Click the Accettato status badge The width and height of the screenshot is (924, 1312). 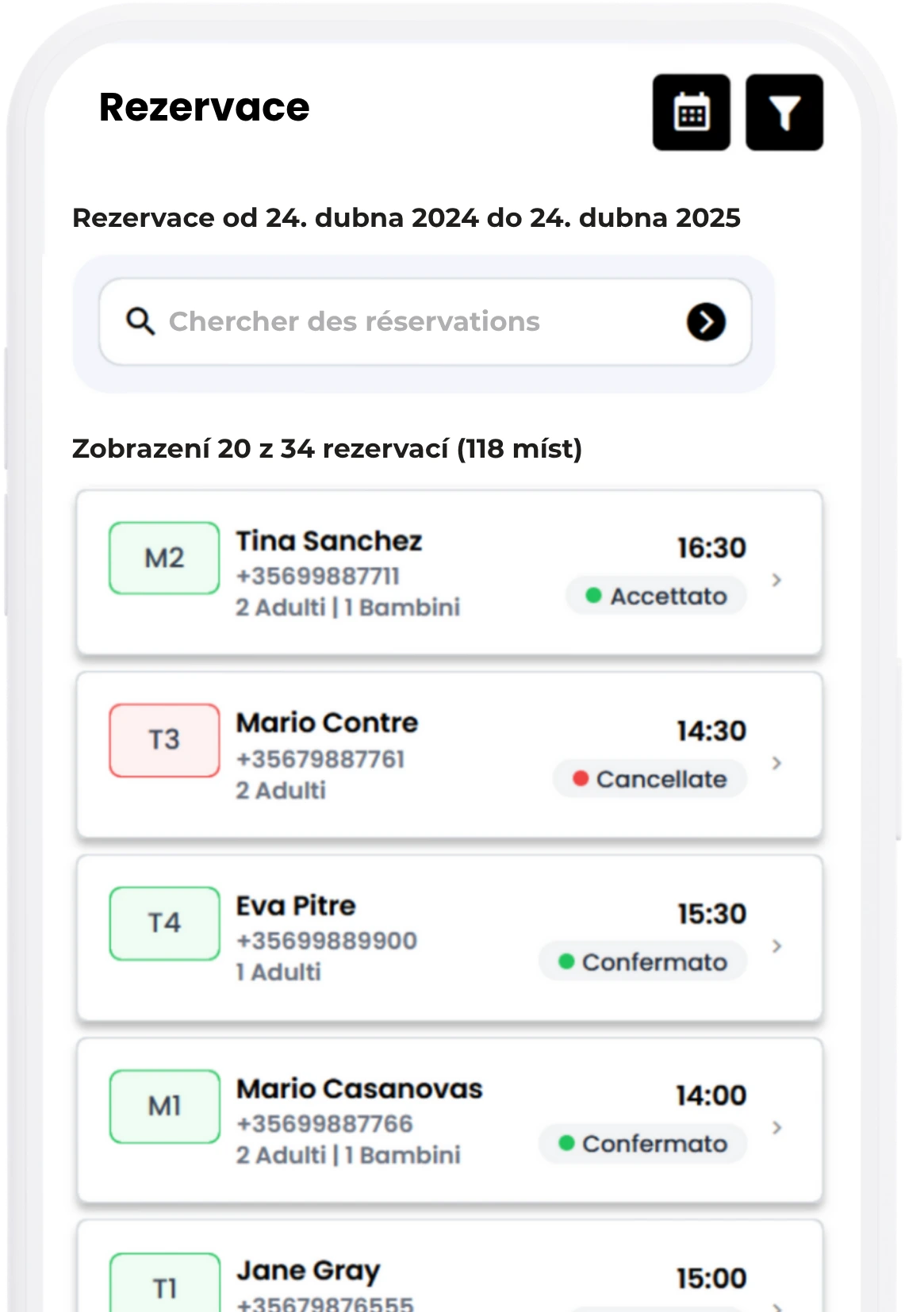click(x=656, y=596)
